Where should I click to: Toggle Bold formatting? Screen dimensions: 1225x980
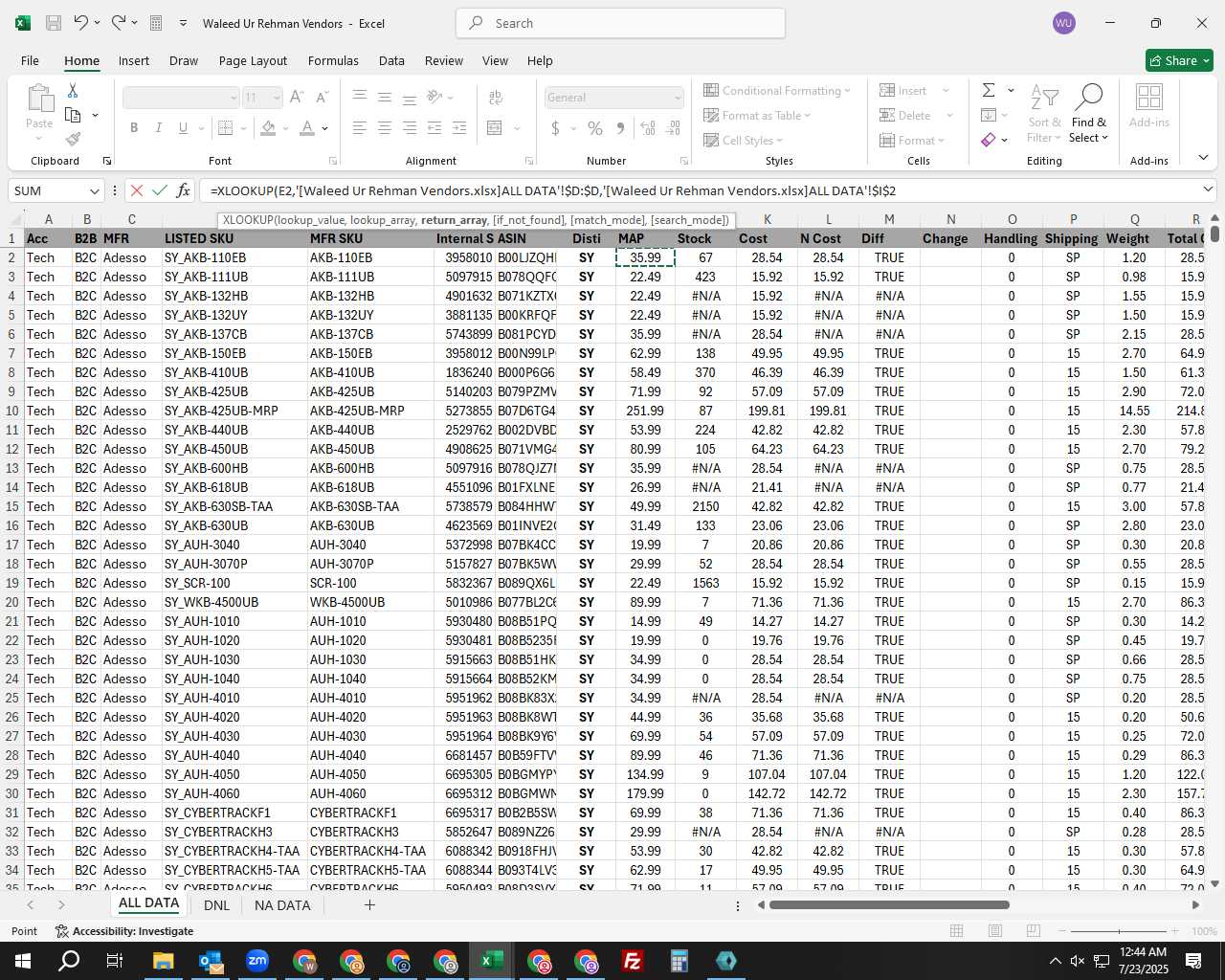click(134, 127)
